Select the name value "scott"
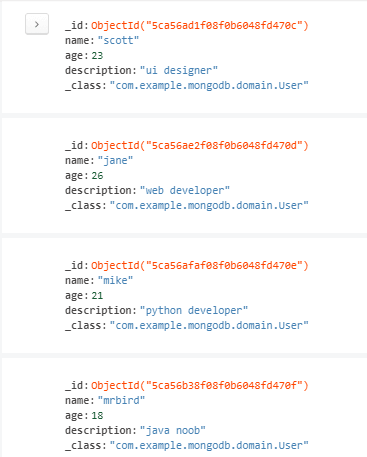 click(x=118, y=40)
